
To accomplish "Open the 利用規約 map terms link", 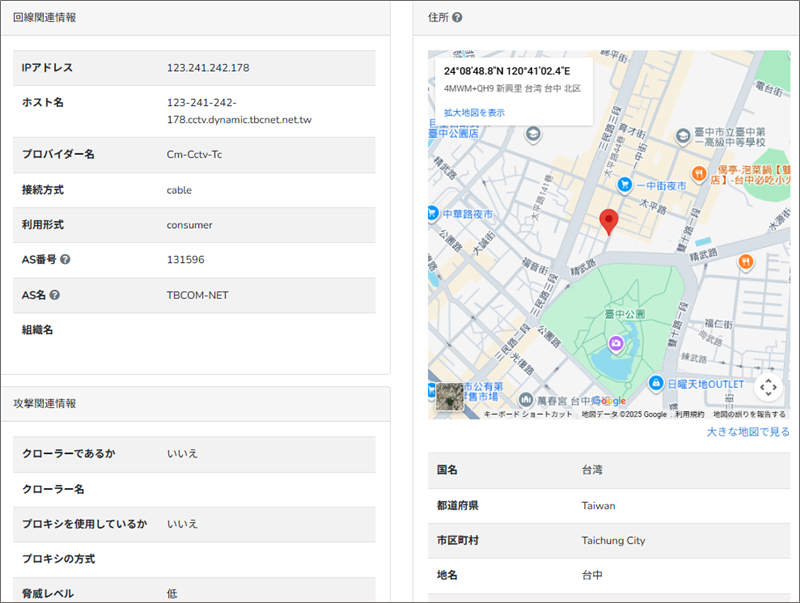I will (x=689, y=414).
